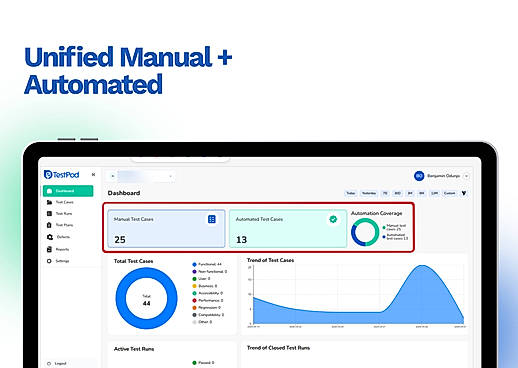This screenshot has height=368, width=518.
Task: Click the blue user avatar circle
Action: tap(419, 176)
